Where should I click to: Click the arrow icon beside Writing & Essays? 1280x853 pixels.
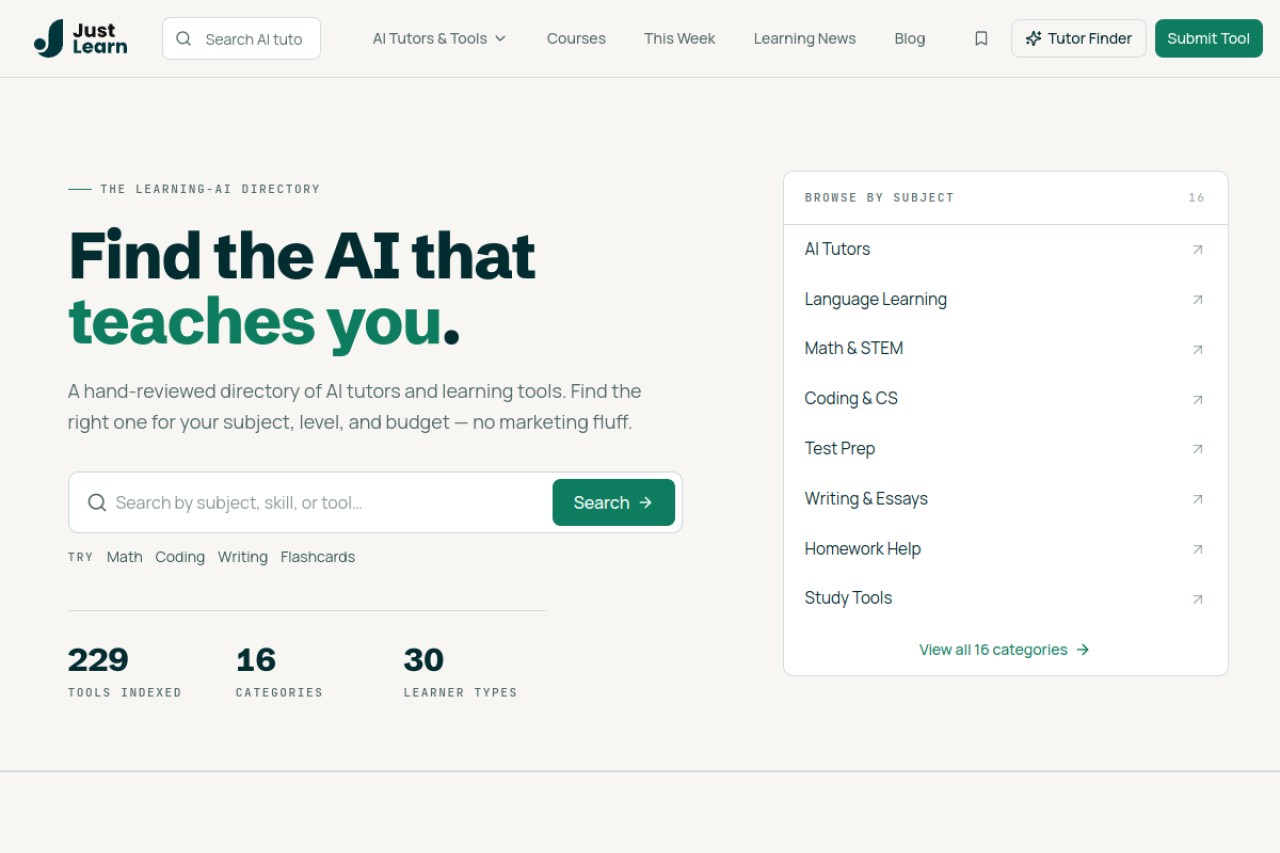tap(1197, 499)
